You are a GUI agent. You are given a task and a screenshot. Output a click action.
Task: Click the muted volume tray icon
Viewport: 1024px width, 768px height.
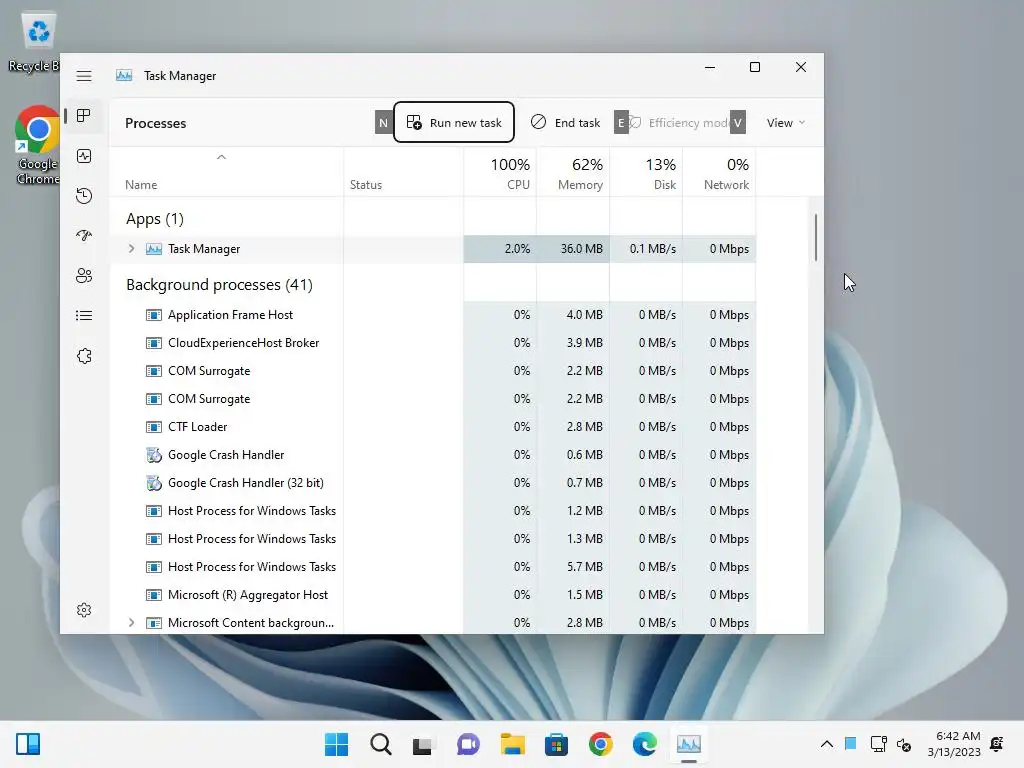pos(904,744)
